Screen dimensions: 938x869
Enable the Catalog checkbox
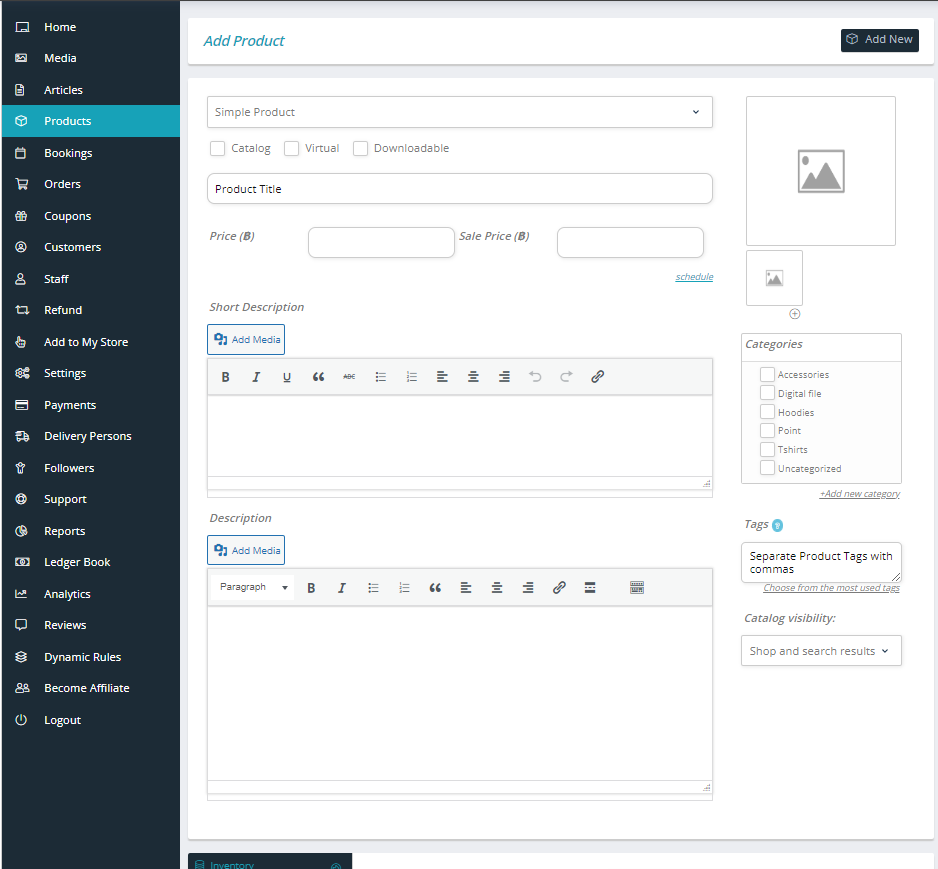217,149
